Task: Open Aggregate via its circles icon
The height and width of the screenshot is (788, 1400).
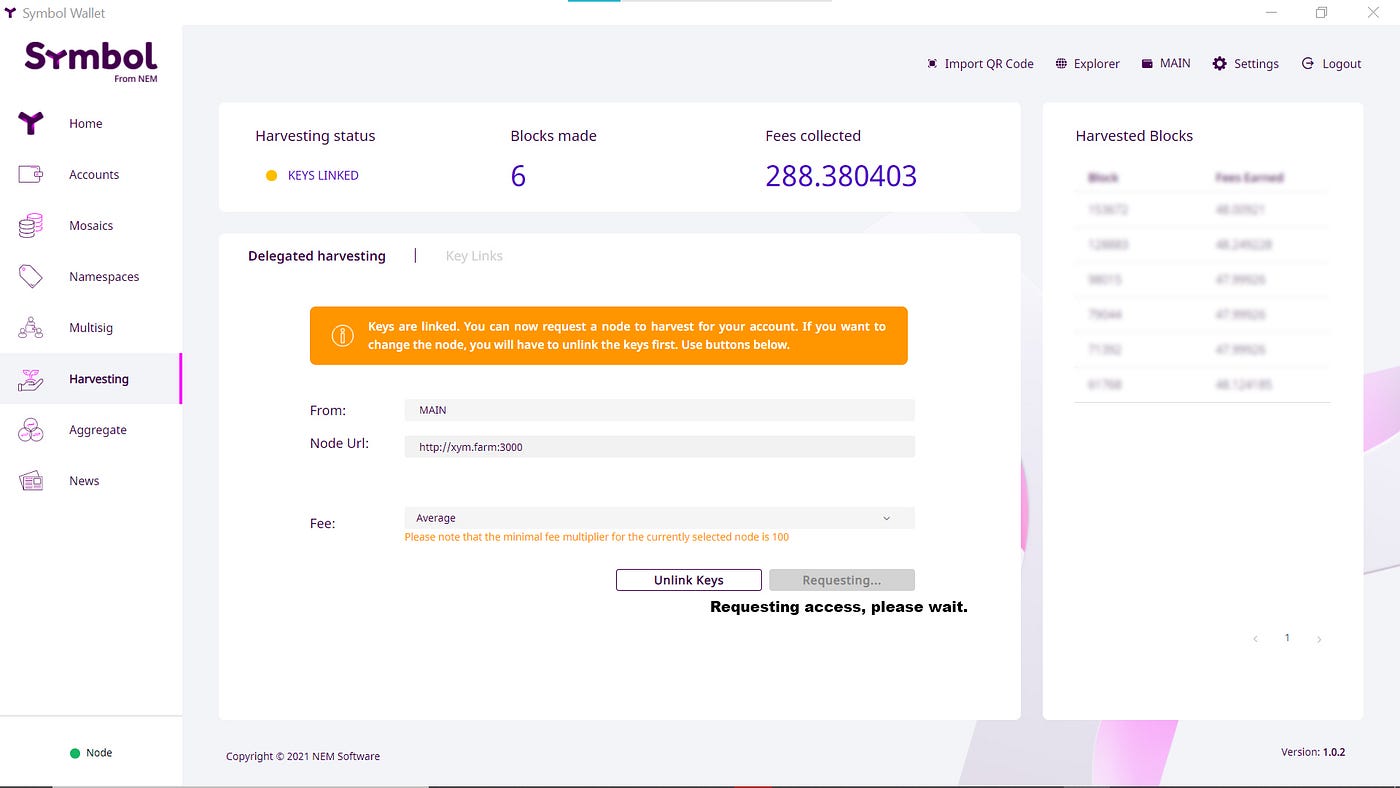Action: [x=31, y=430]
